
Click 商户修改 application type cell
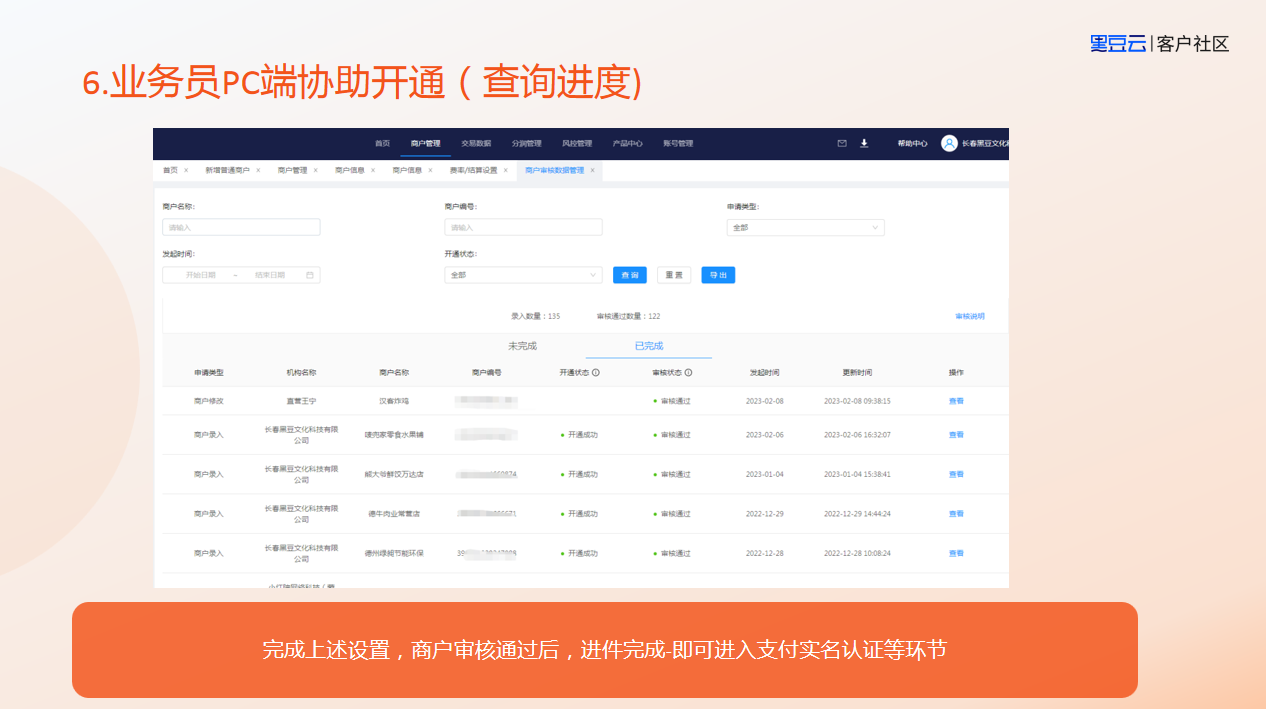tap(209, 401)
